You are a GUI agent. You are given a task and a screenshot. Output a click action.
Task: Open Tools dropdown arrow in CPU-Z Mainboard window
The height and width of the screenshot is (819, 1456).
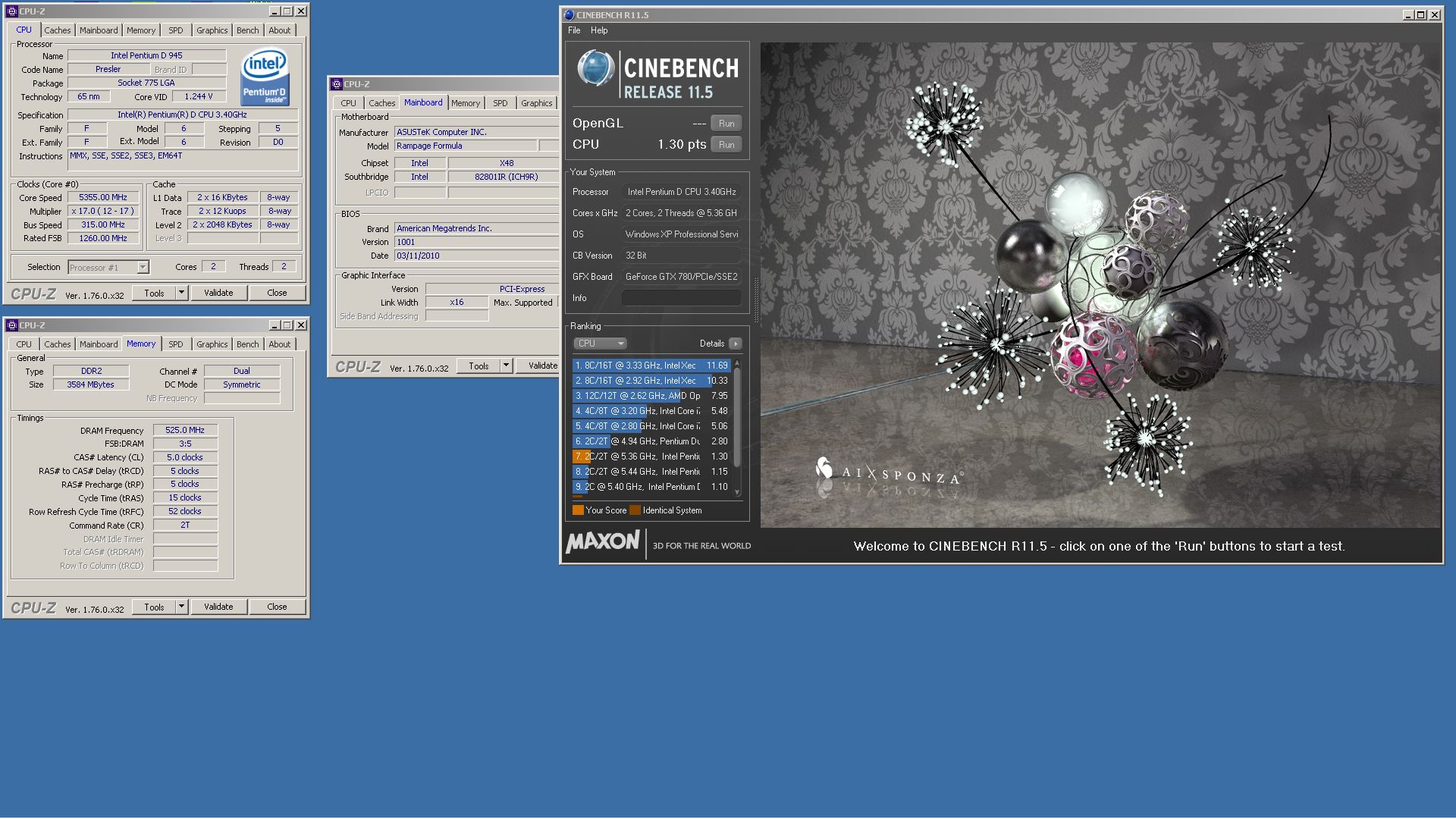coord(506,366)
